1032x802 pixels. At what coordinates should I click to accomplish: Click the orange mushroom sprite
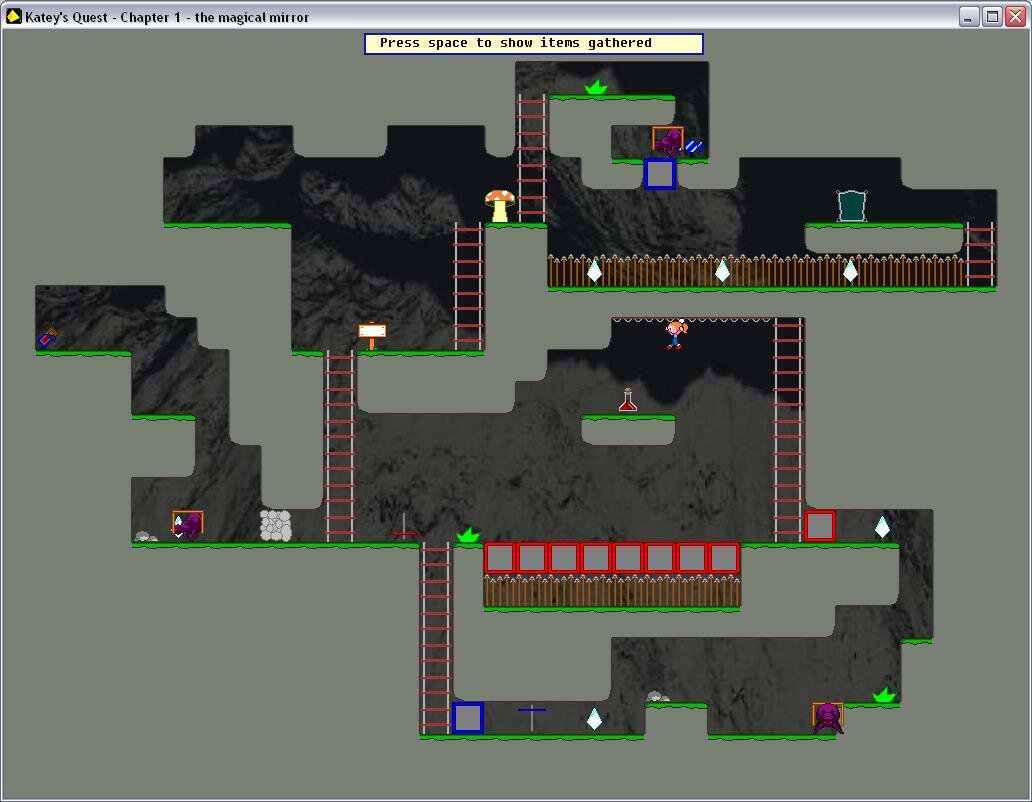[500, 206]
